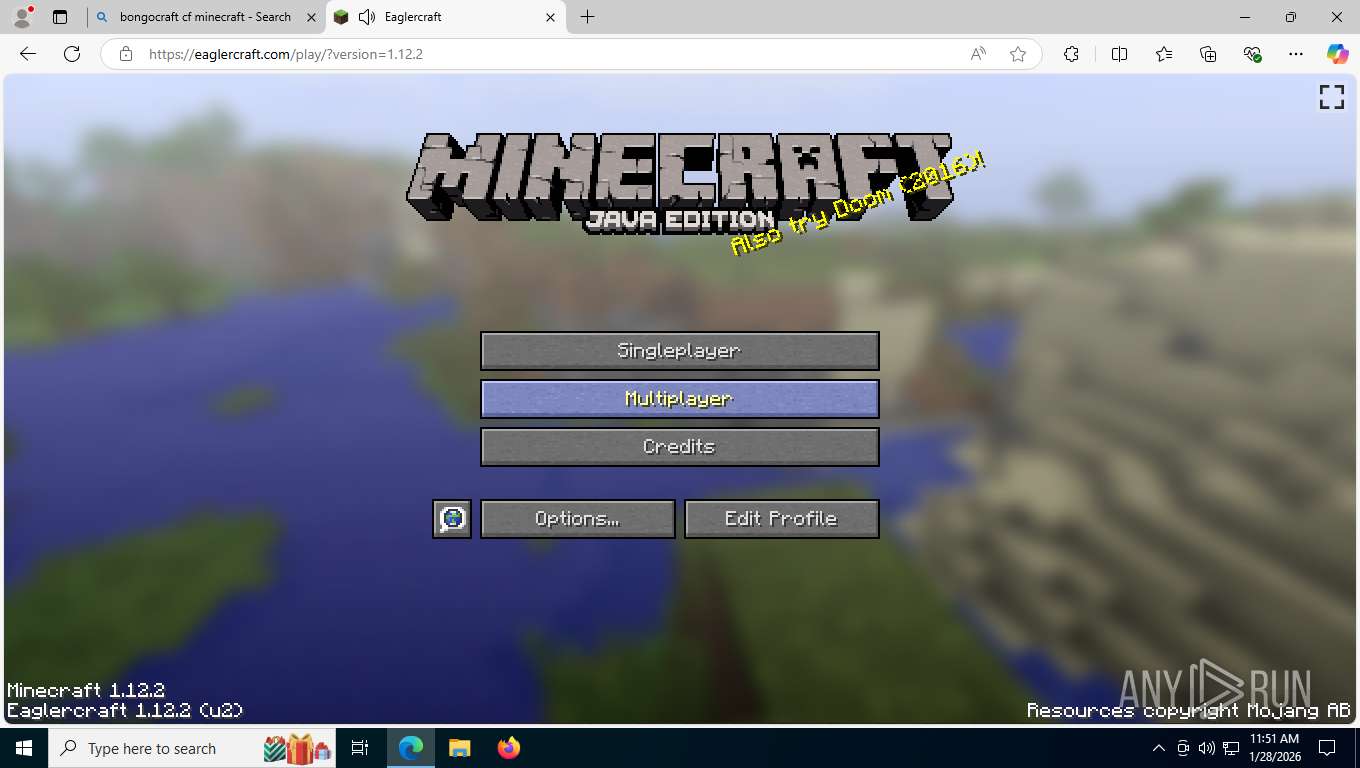Toggle split screen view

pyautogui.click(x=1119, y=54)
